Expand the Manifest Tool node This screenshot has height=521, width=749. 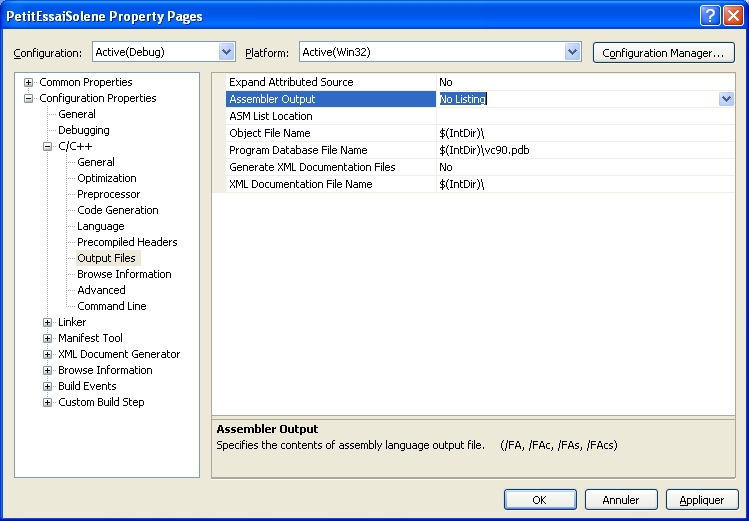pyautogui.click(x=47, y=339)
